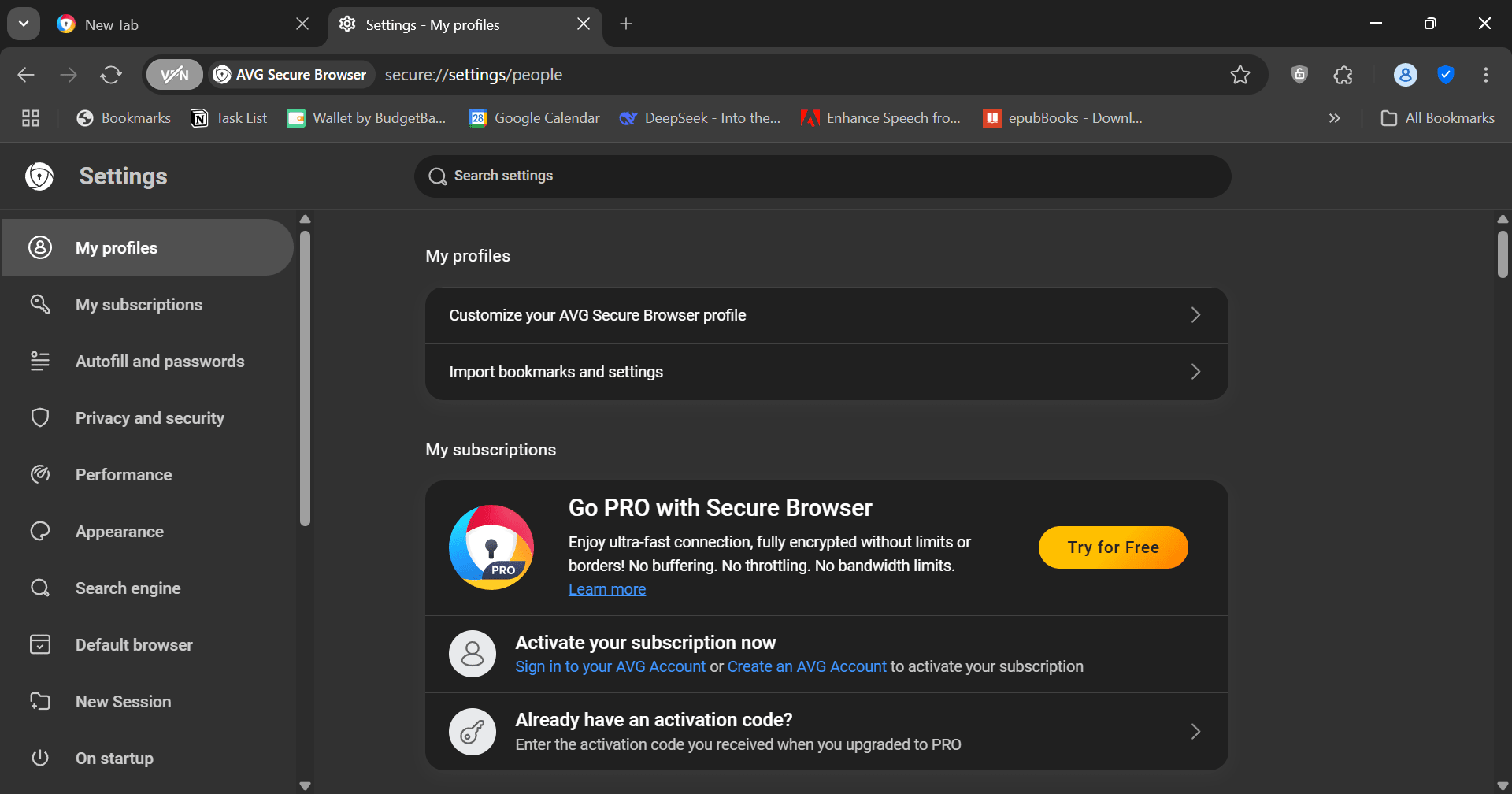The width and height of the screenshot is (1512, 794).
Task: Open a new tab with plus button
Action: (x=626, y=24)
